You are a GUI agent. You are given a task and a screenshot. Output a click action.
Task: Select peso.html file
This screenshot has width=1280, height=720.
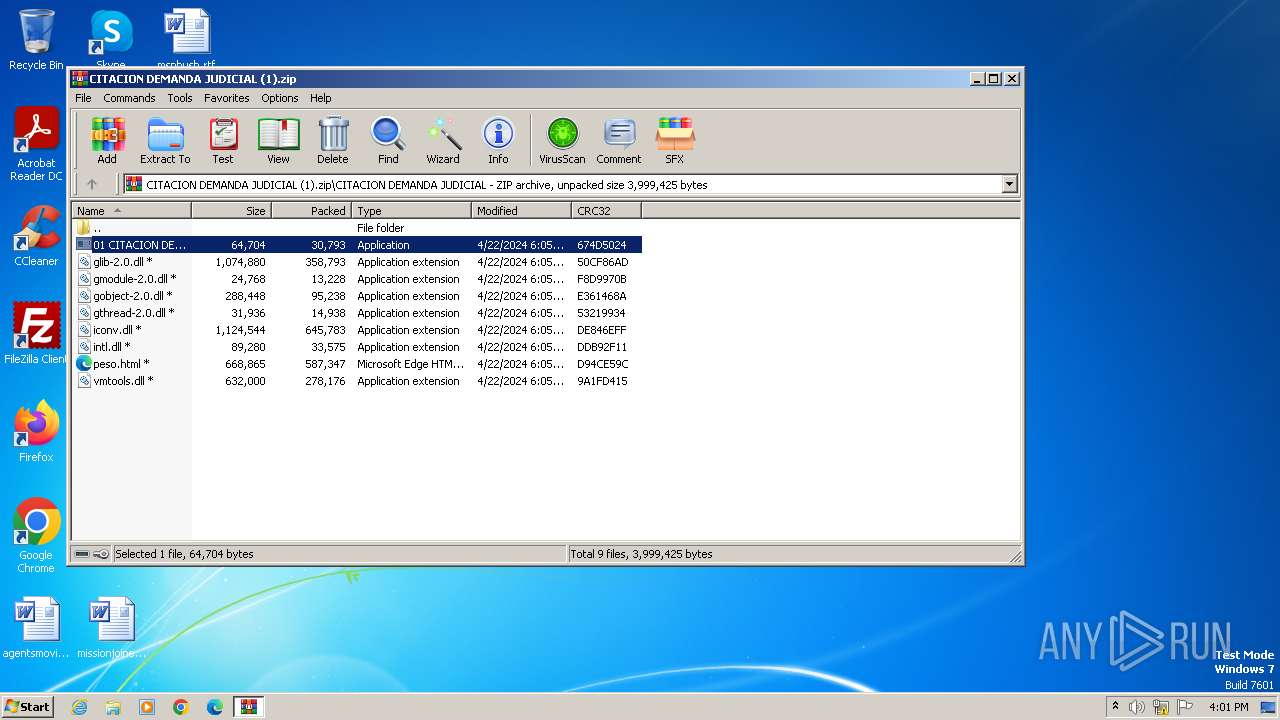(357, 364)
